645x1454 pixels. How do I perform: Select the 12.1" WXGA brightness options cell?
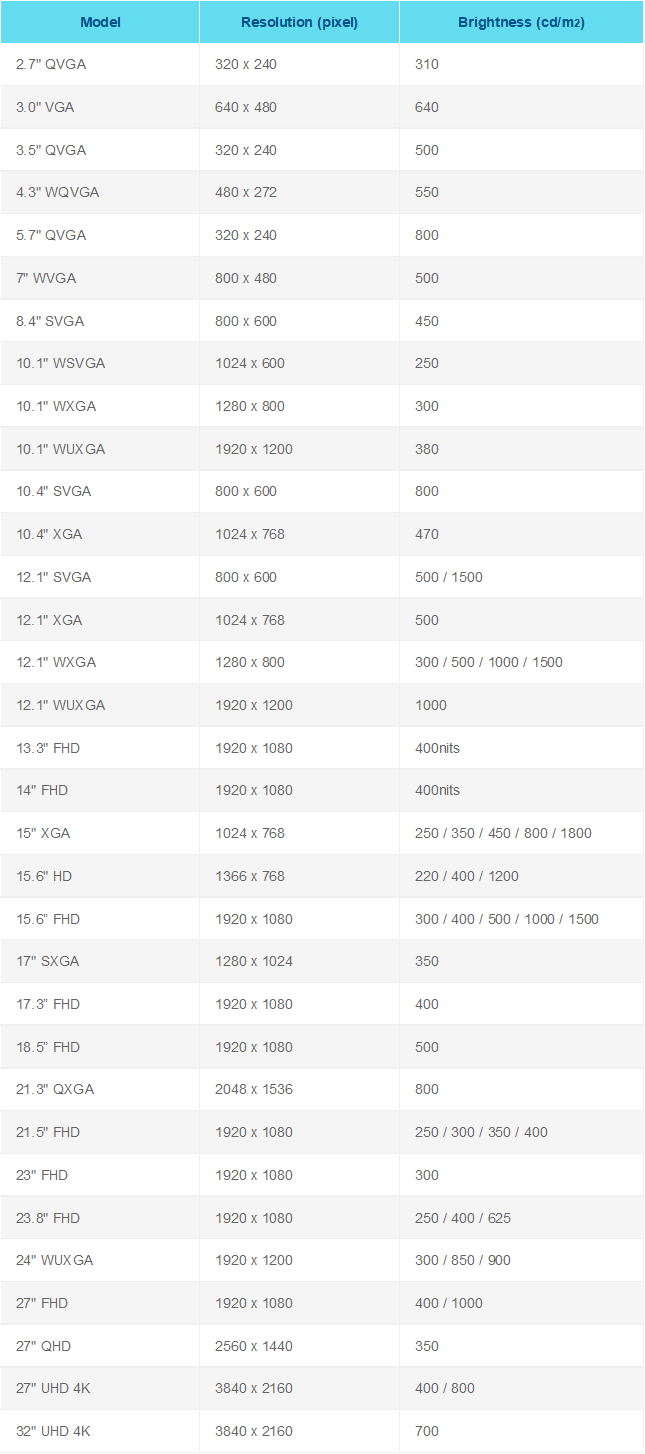(x=521, y=662)
